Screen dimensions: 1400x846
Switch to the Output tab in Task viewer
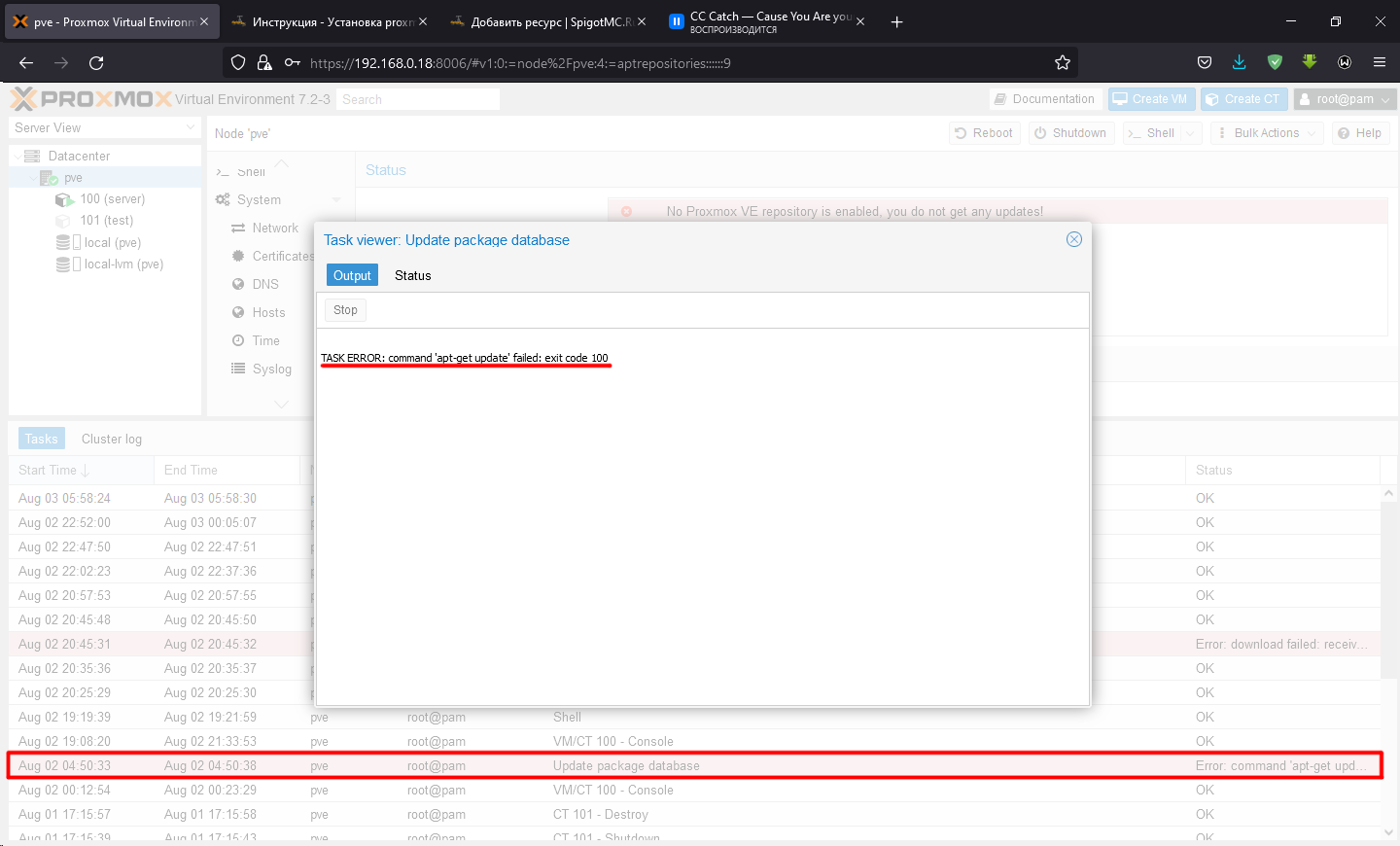click(x=352, y=275)
